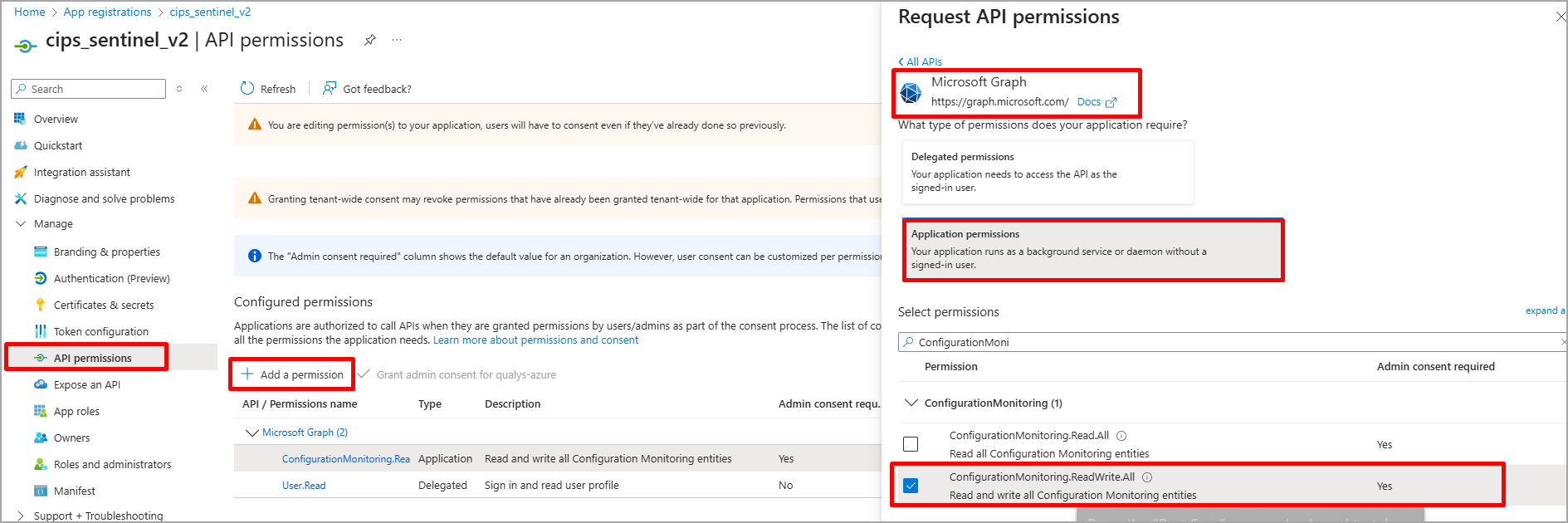
Task: Open Certificates & secrets menu item
Action: (103, 305)
